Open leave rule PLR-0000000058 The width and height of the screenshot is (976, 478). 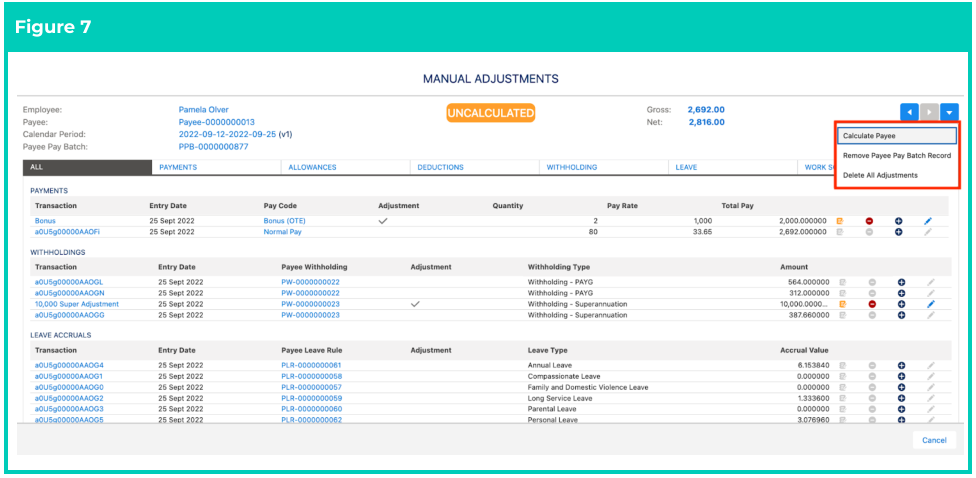(x=312, y=377)
